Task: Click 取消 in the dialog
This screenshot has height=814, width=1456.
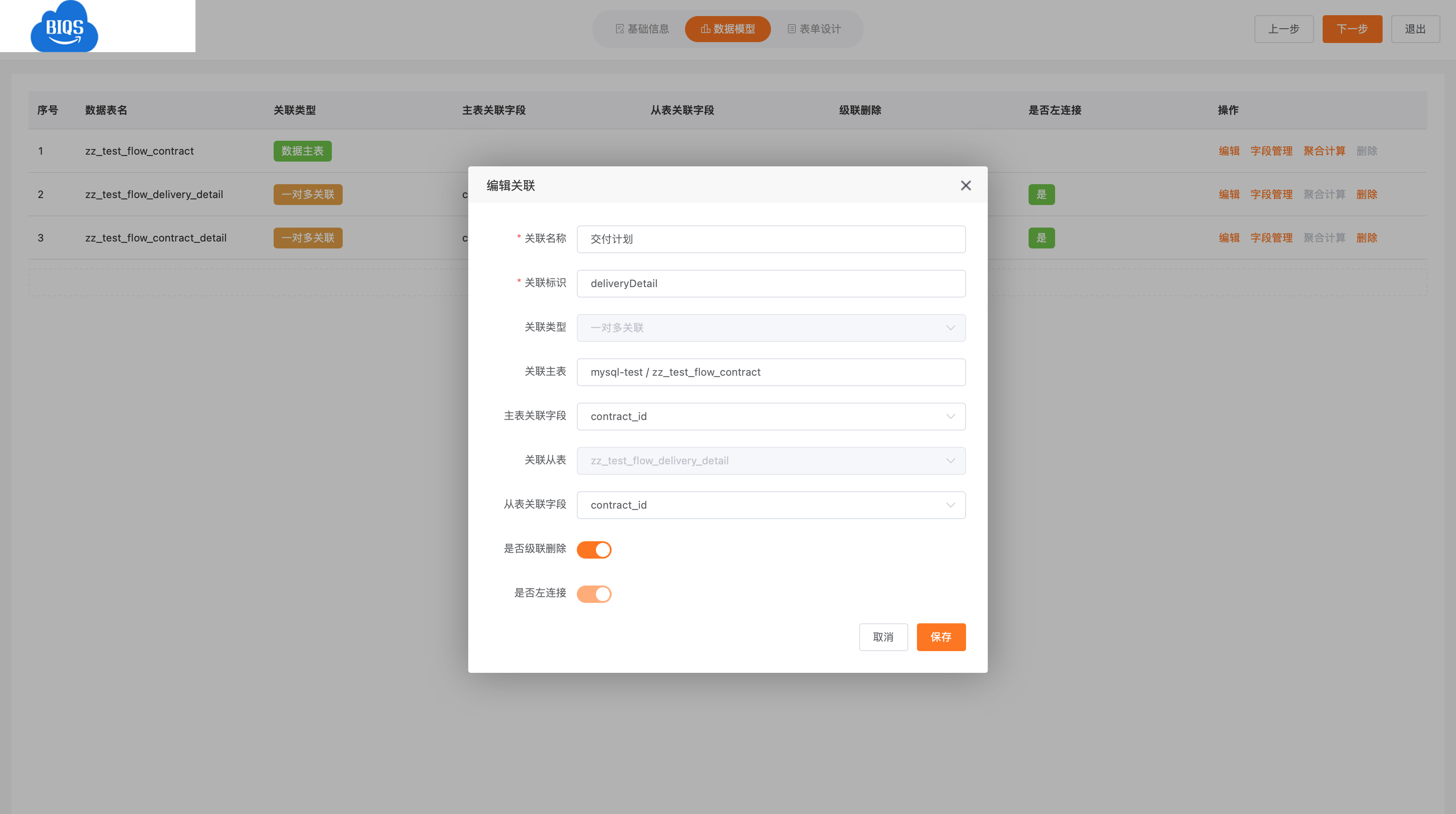Action: coord(883,637)
